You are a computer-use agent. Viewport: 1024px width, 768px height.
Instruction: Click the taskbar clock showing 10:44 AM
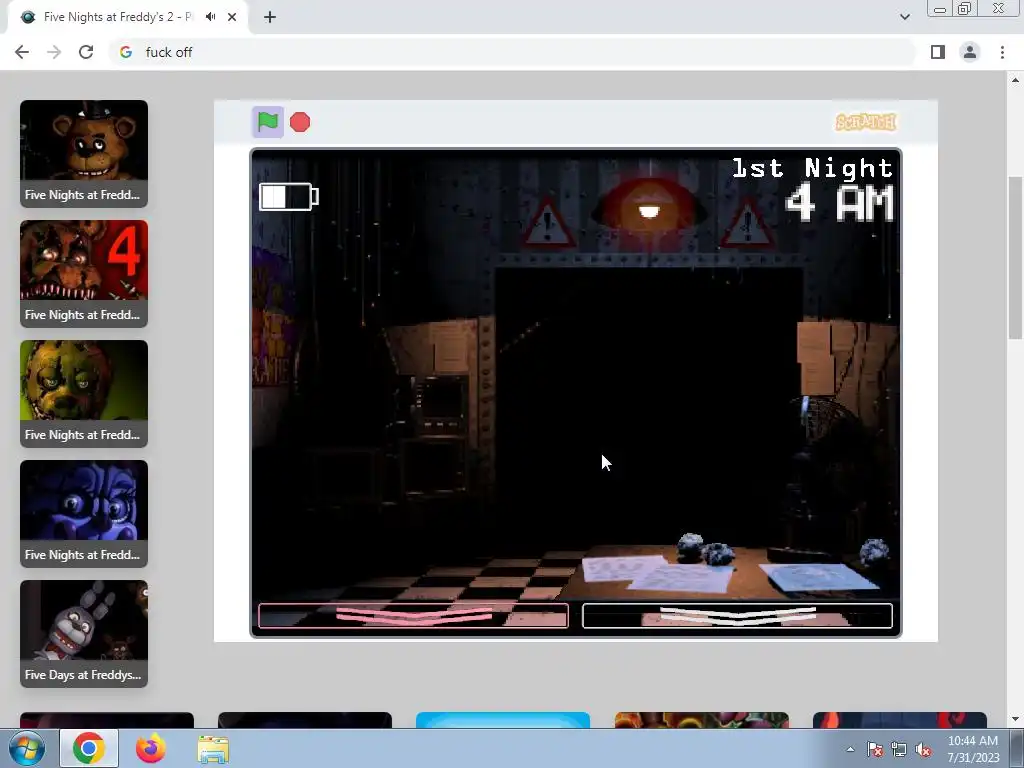973,748
